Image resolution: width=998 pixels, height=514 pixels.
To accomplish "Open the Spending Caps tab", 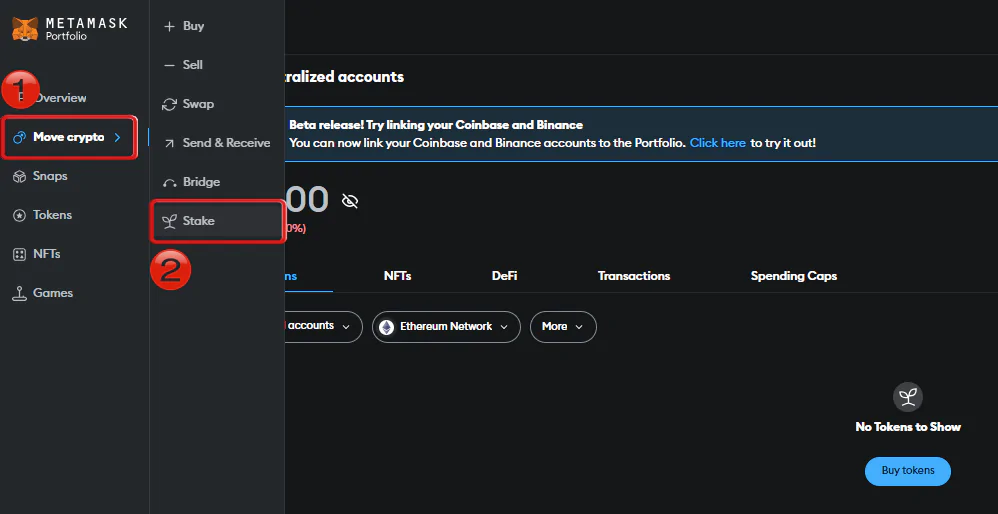I will (x=794, y=276).
